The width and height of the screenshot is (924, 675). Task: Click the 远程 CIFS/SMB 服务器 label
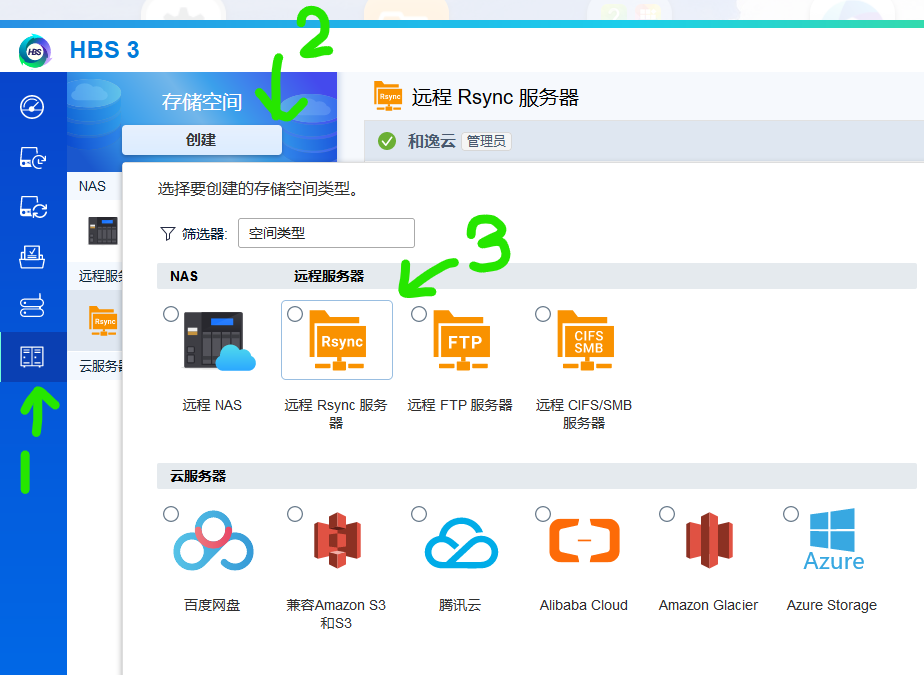(584, 414)
